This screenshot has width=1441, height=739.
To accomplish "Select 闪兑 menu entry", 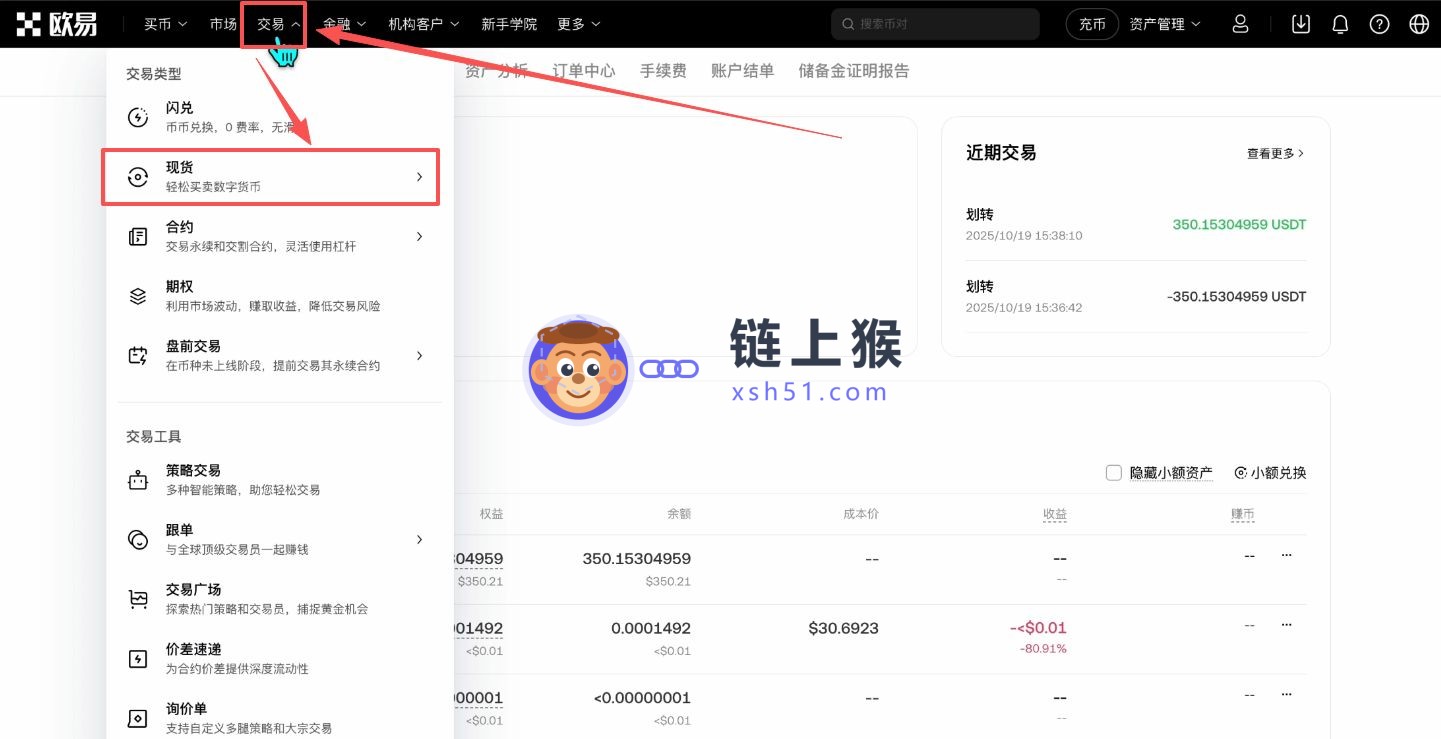I will coord(280,117).
